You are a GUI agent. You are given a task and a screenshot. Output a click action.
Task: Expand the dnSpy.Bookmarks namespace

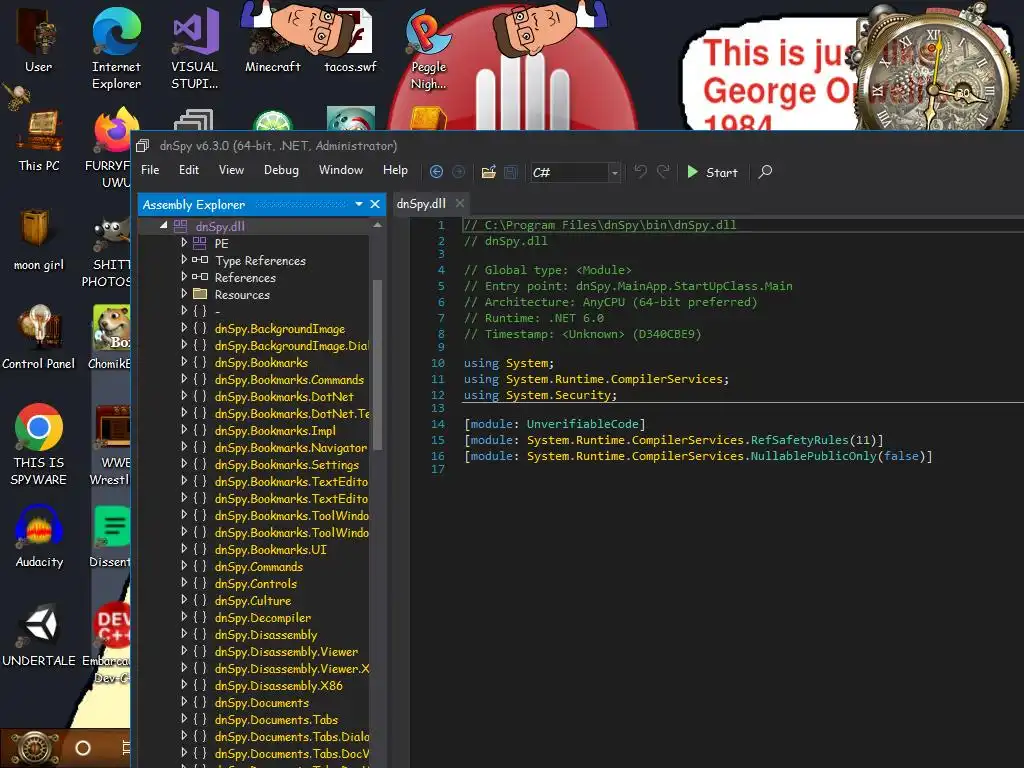184,362
